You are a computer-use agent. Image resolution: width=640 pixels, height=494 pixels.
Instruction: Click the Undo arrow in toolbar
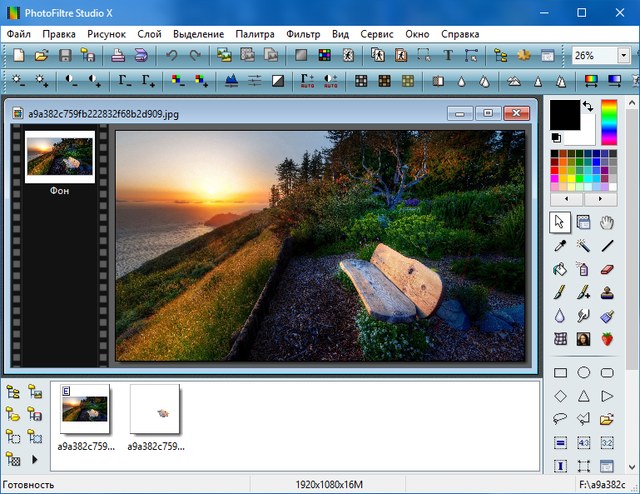click(172, 56)
